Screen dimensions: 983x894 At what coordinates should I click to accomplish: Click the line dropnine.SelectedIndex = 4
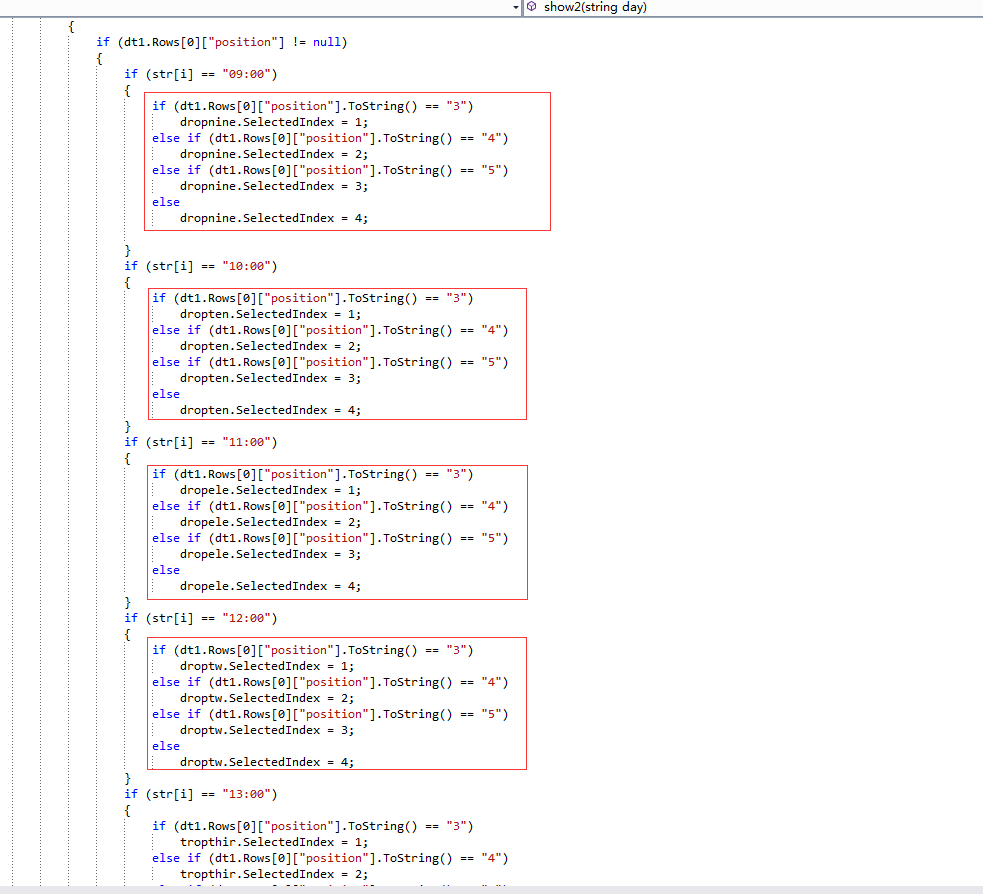pos(273,218)
